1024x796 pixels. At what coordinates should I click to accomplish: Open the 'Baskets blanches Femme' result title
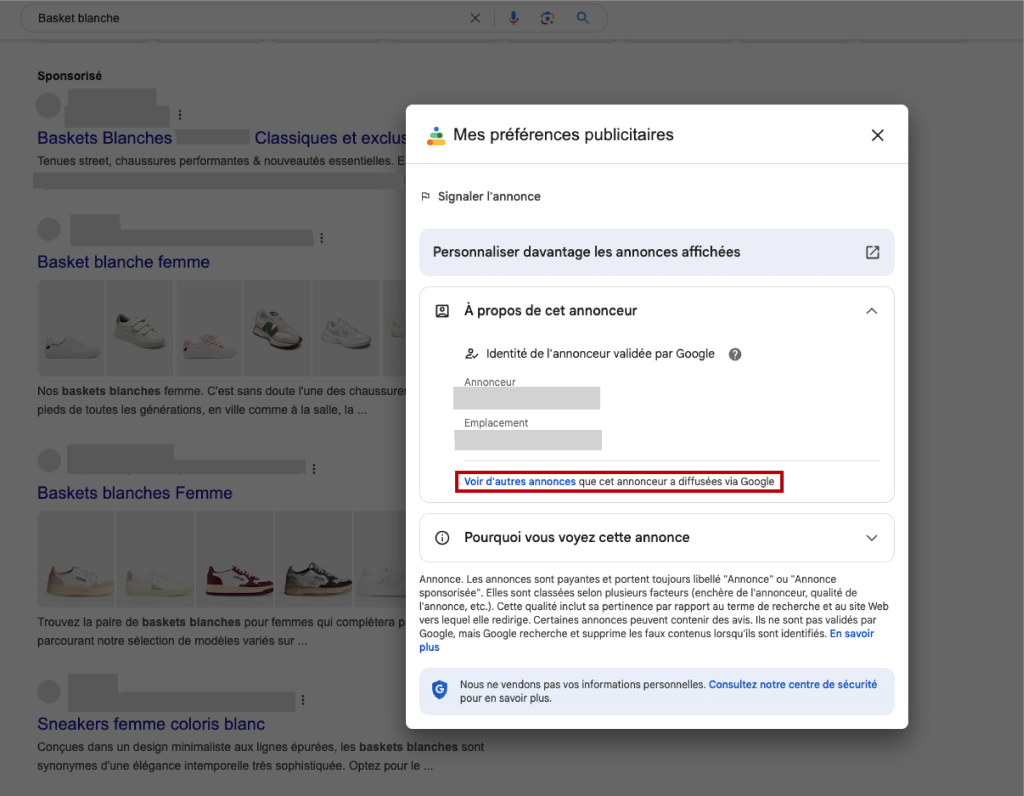(x=135, y=493)
